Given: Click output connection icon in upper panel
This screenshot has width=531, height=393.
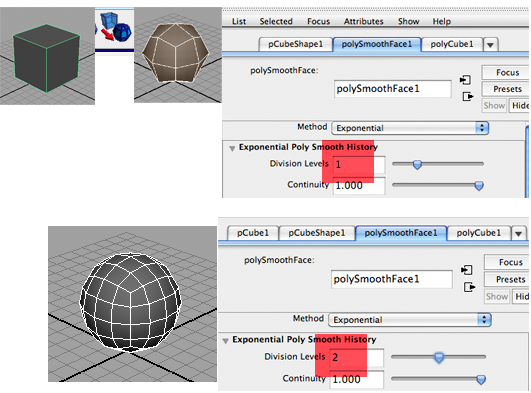Looking at the screenshot, I should pos(468,97).
